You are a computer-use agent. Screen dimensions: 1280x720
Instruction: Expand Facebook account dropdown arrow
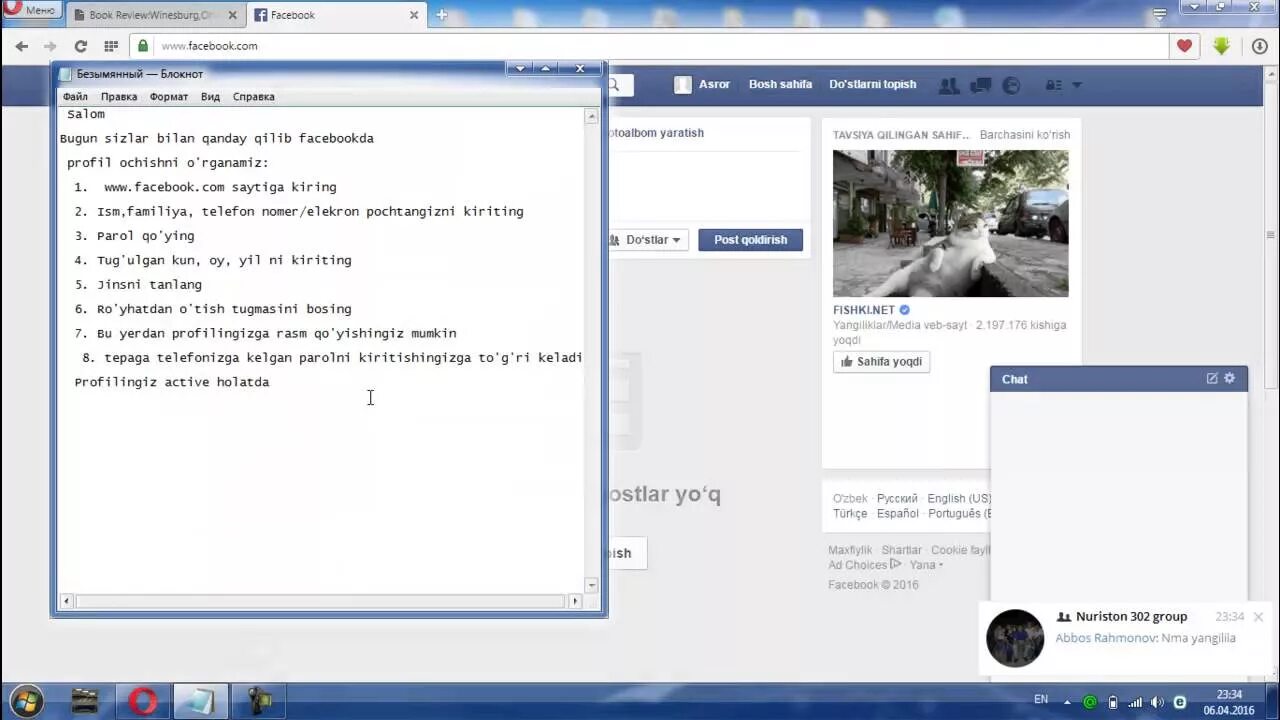(1077, 86)
